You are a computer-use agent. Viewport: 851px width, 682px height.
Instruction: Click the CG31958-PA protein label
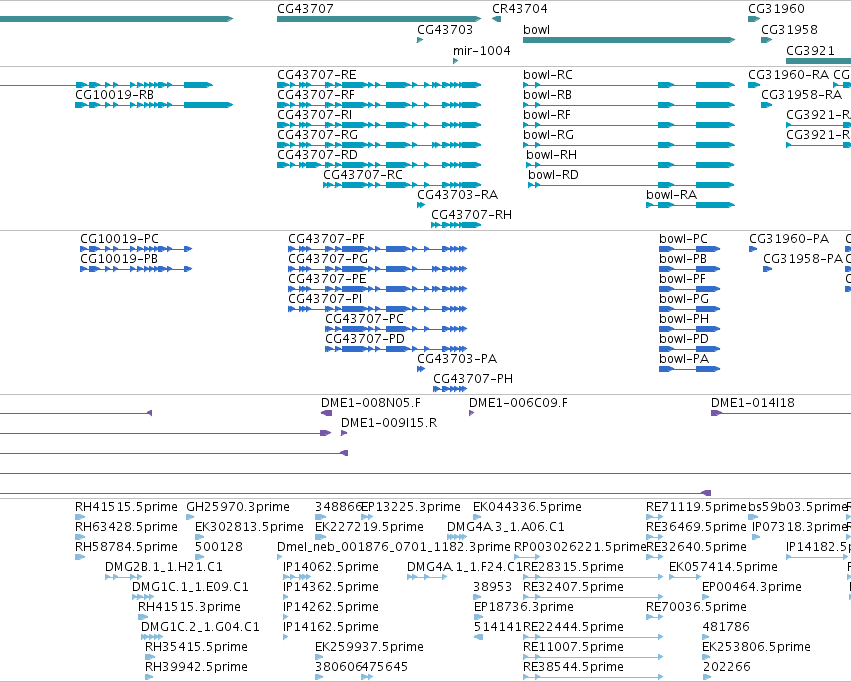[x=803, y=259]
